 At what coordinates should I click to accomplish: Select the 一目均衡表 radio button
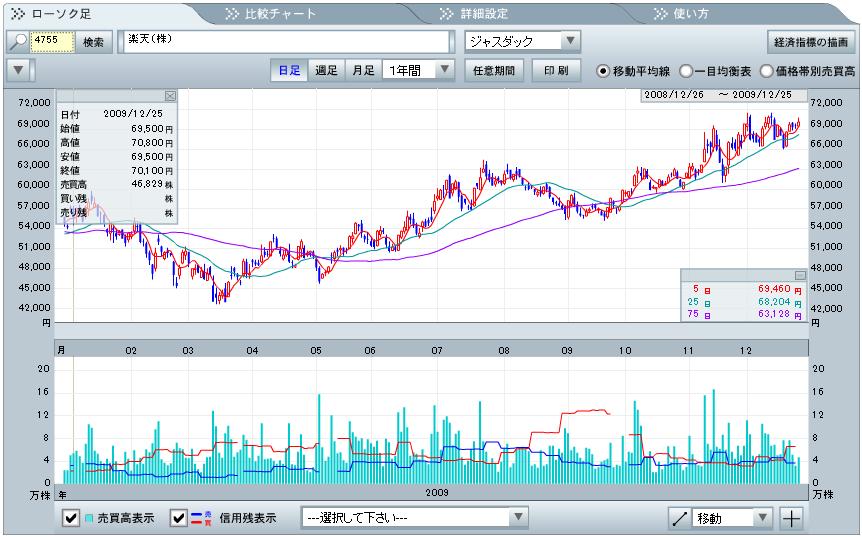pos(686,71)
